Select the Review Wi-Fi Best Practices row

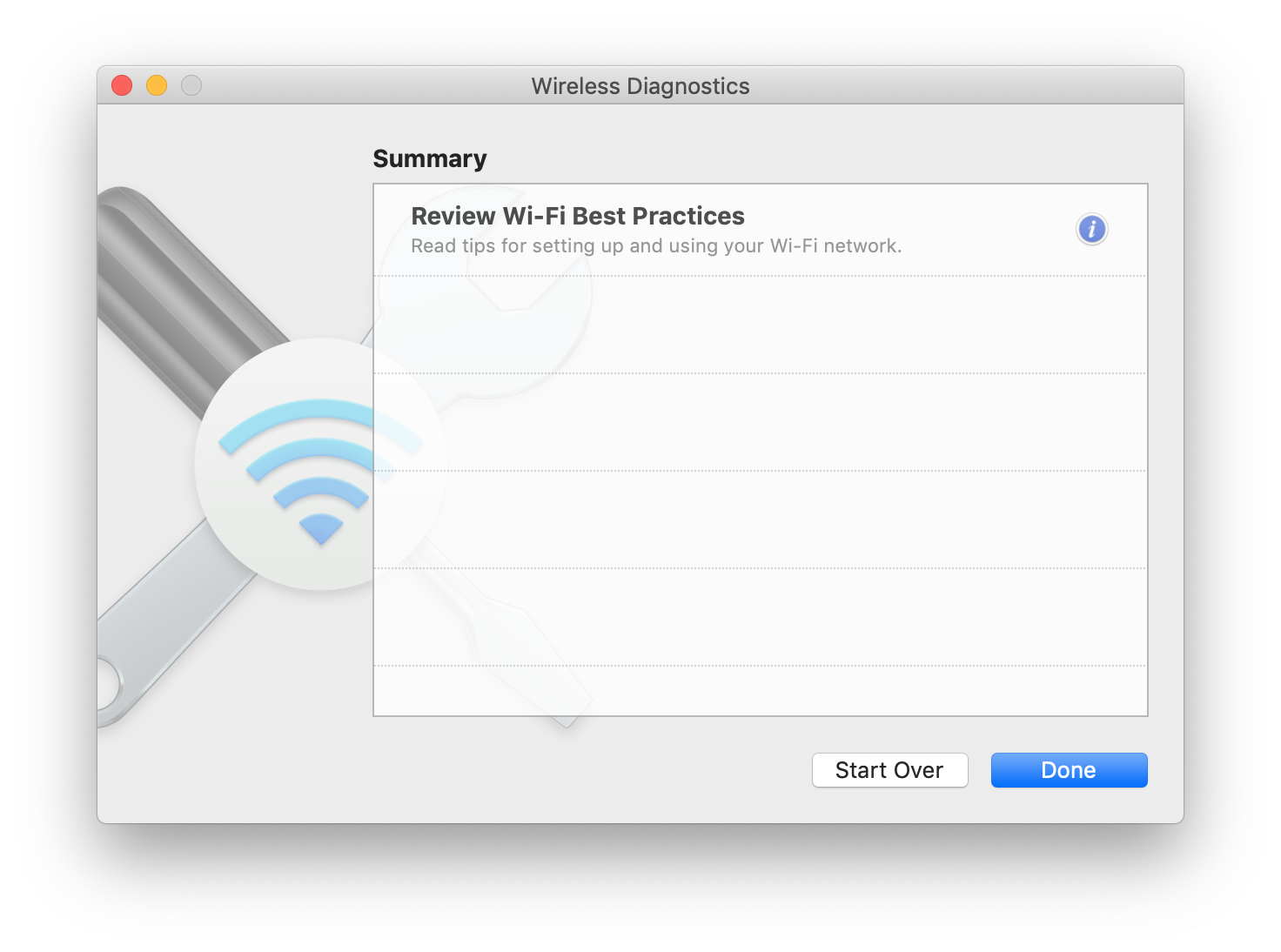[760, 231]
